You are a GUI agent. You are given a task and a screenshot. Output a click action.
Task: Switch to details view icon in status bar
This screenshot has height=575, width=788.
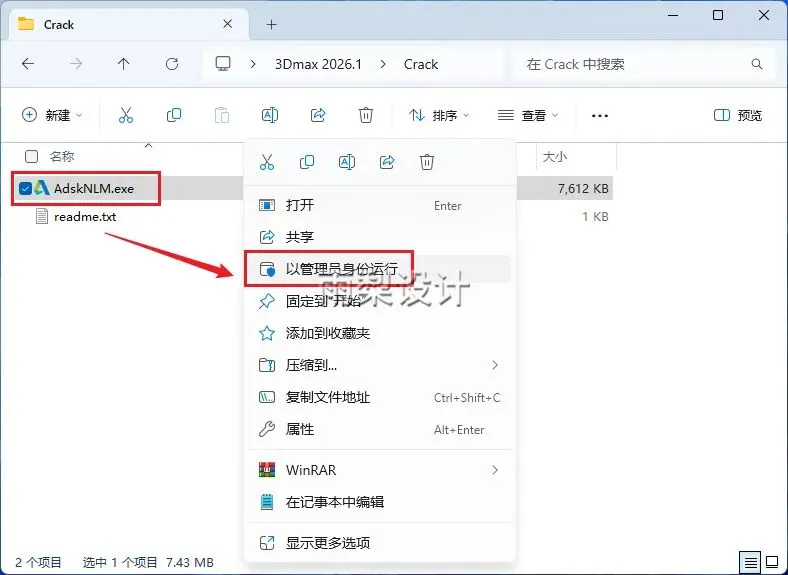pyautogui.click(x=750, y=561)
